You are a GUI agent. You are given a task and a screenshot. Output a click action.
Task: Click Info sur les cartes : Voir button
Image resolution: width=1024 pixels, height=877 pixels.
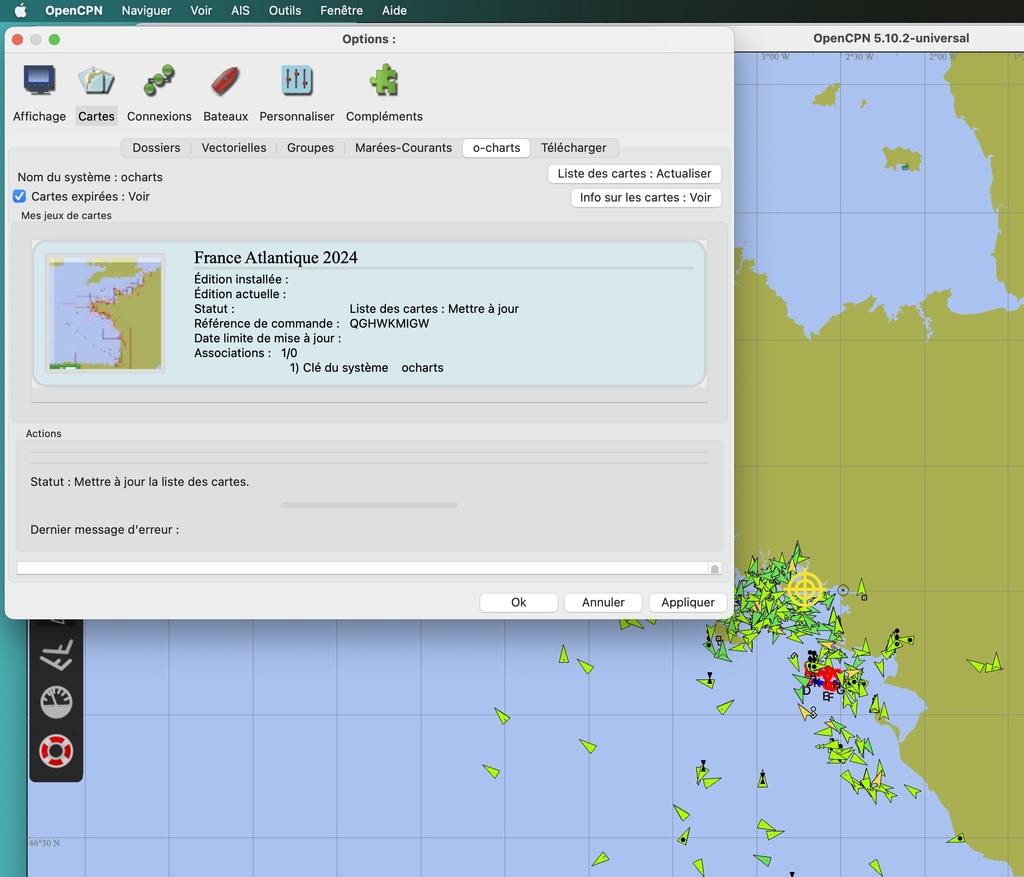click(645, 198)
